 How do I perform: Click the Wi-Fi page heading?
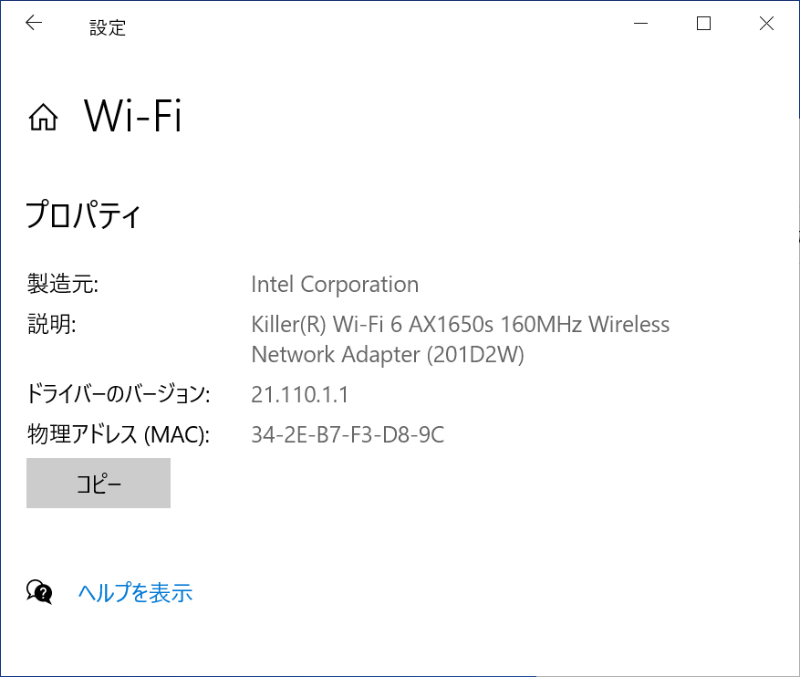(x=134, y=116)
